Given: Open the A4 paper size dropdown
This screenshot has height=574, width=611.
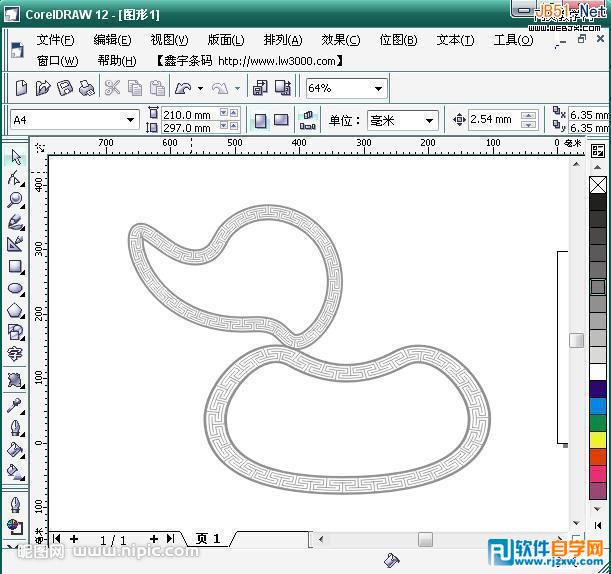Looking at the screenshot, I should click(x=130, y=120).
